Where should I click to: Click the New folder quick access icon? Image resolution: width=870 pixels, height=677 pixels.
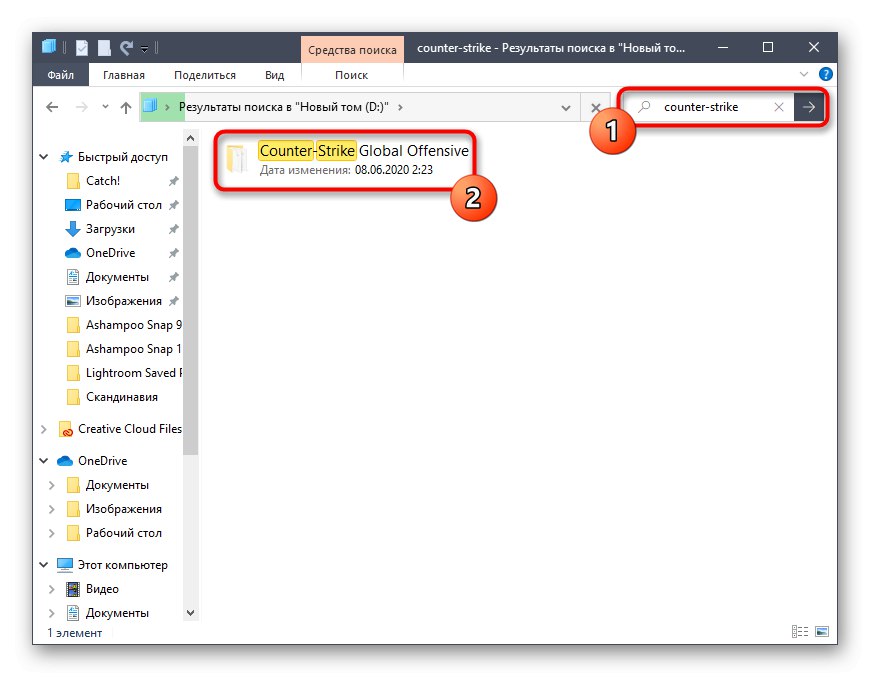[x=104, y=48]
